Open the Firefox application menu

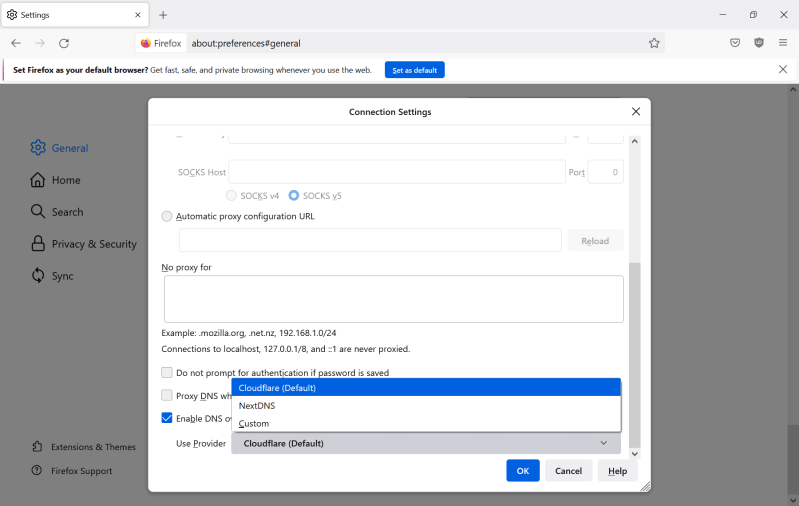[x=783, y=43]
